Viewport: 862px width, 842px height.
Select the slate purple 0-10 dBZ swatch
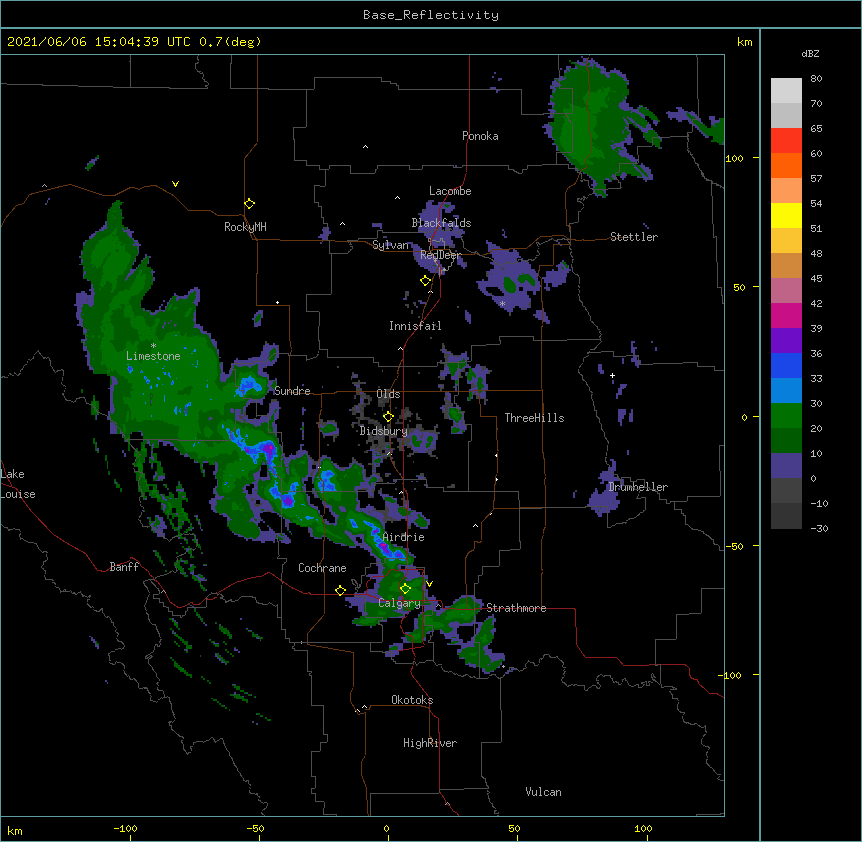pos(786,466)
